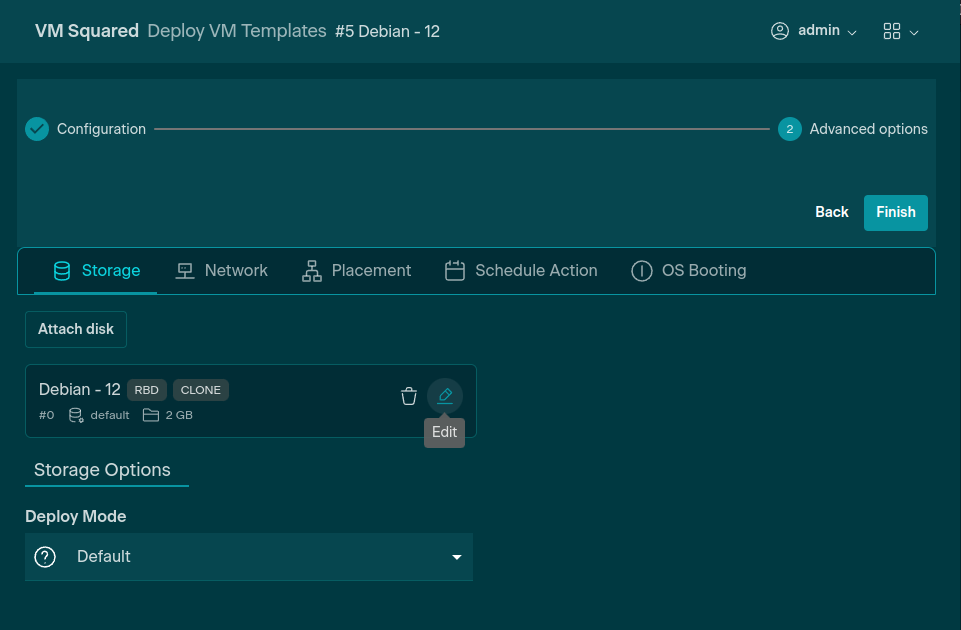Expand the Deploy Mode dropdown
The width and height of the screenshot is (961, 630).
(456, 557)
